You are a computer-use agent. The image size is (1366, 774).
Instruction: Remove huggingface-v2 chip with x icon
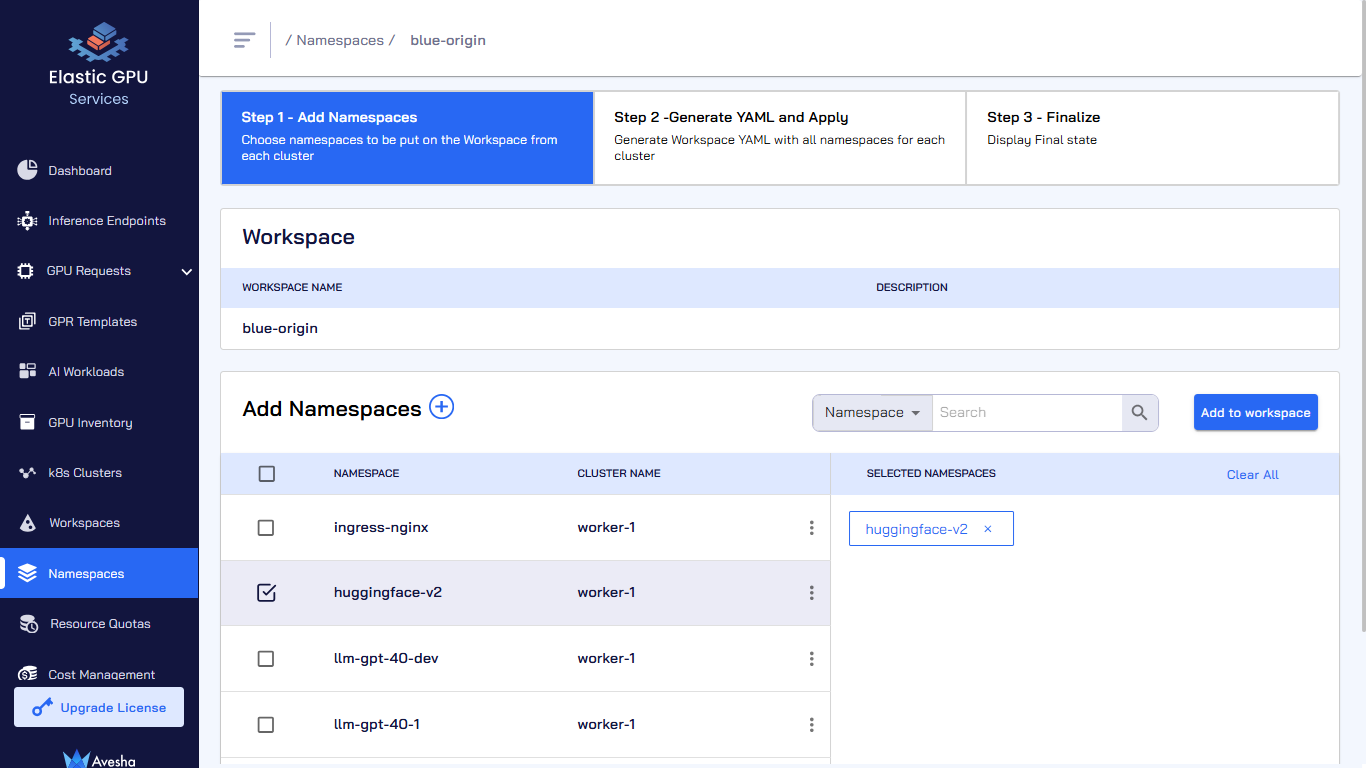tap(988, 530)
